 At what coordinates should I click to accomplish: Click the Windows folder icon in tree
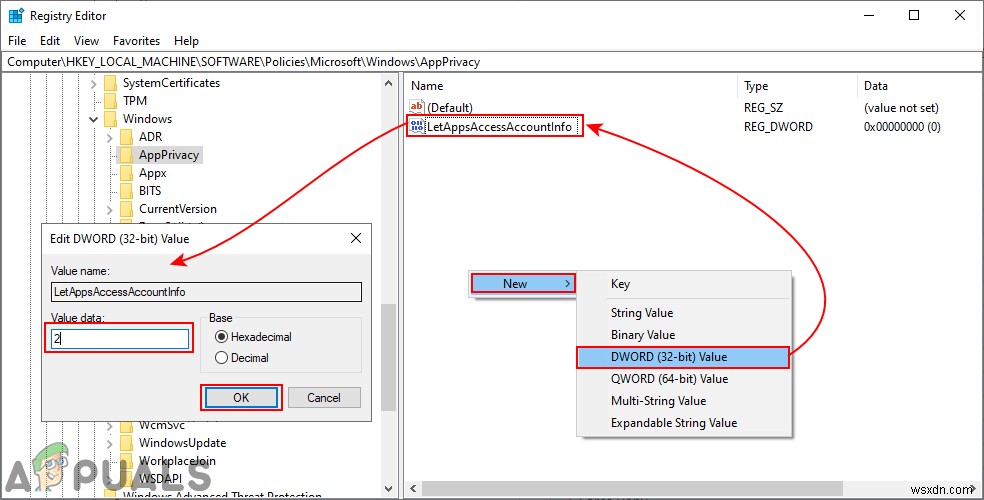coord(110,119)
